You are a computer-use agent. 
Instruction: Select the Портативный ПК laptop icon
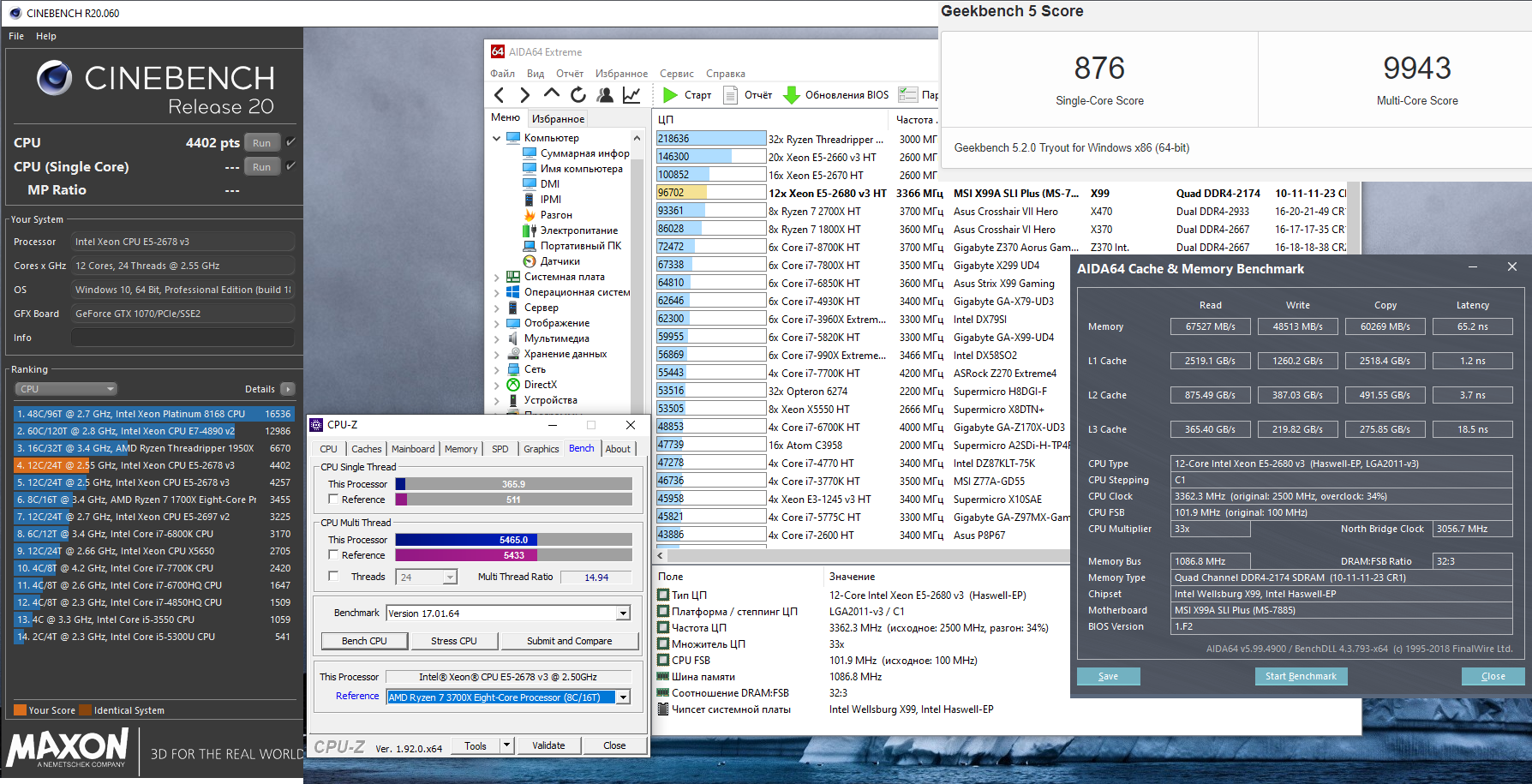tap(530, 246)
